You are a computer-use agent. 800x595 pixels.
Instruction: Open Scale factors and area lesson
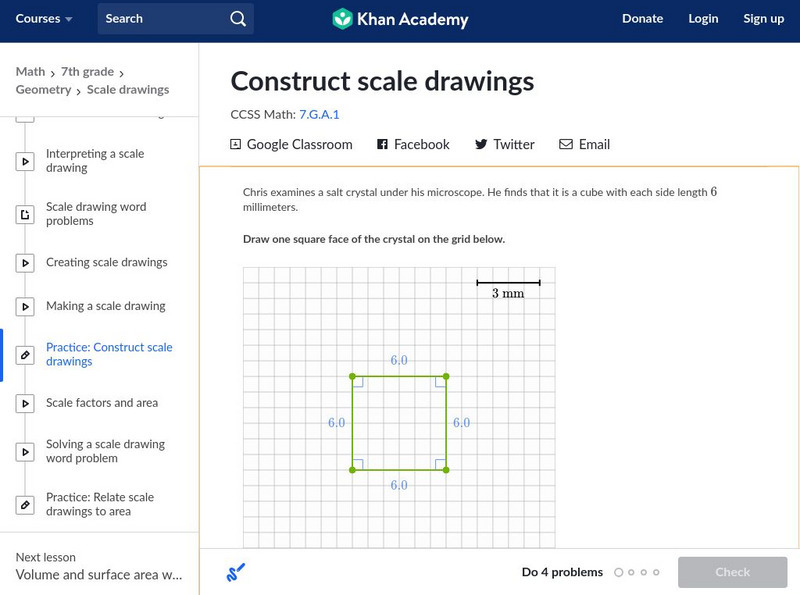click(x=101, y=403)
